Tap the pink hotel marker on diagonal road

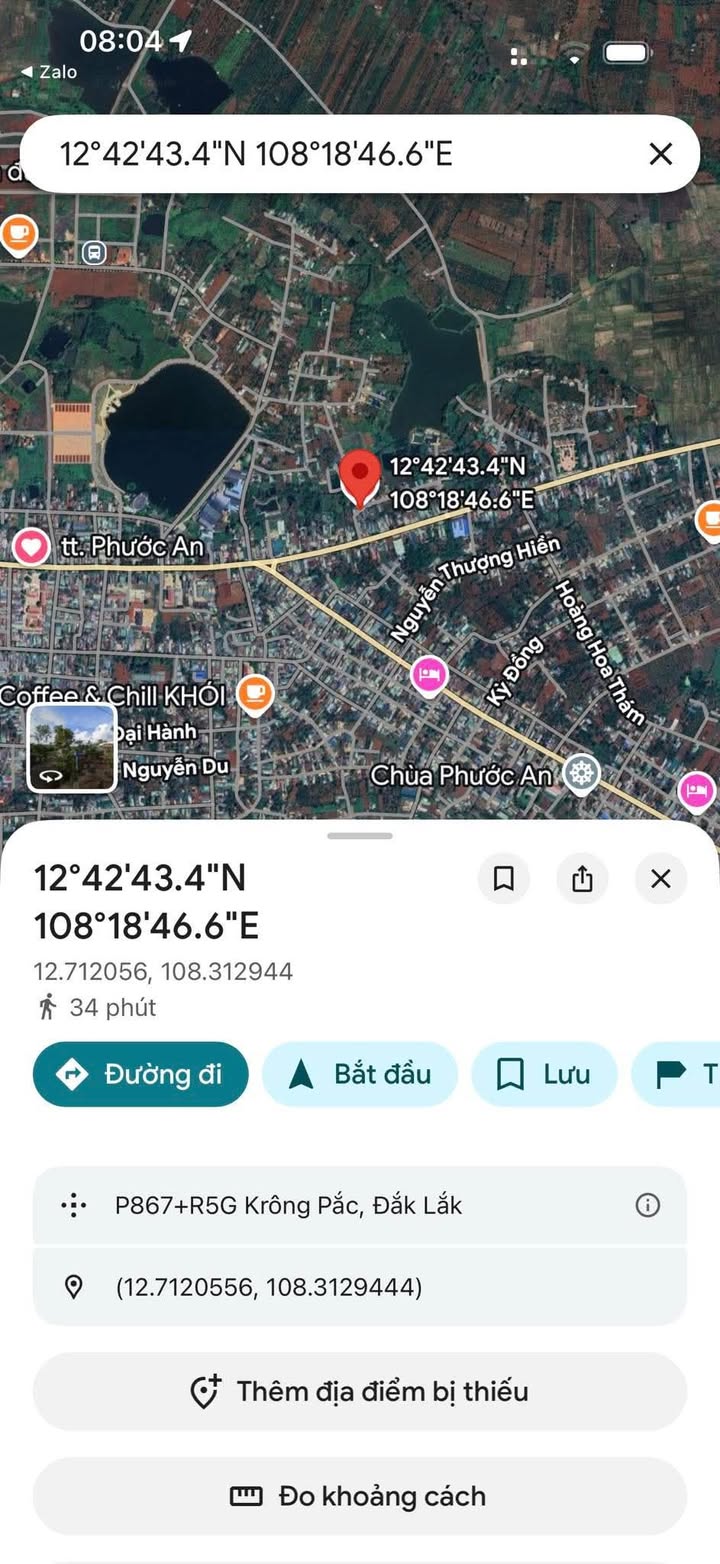tap(429, 675)
